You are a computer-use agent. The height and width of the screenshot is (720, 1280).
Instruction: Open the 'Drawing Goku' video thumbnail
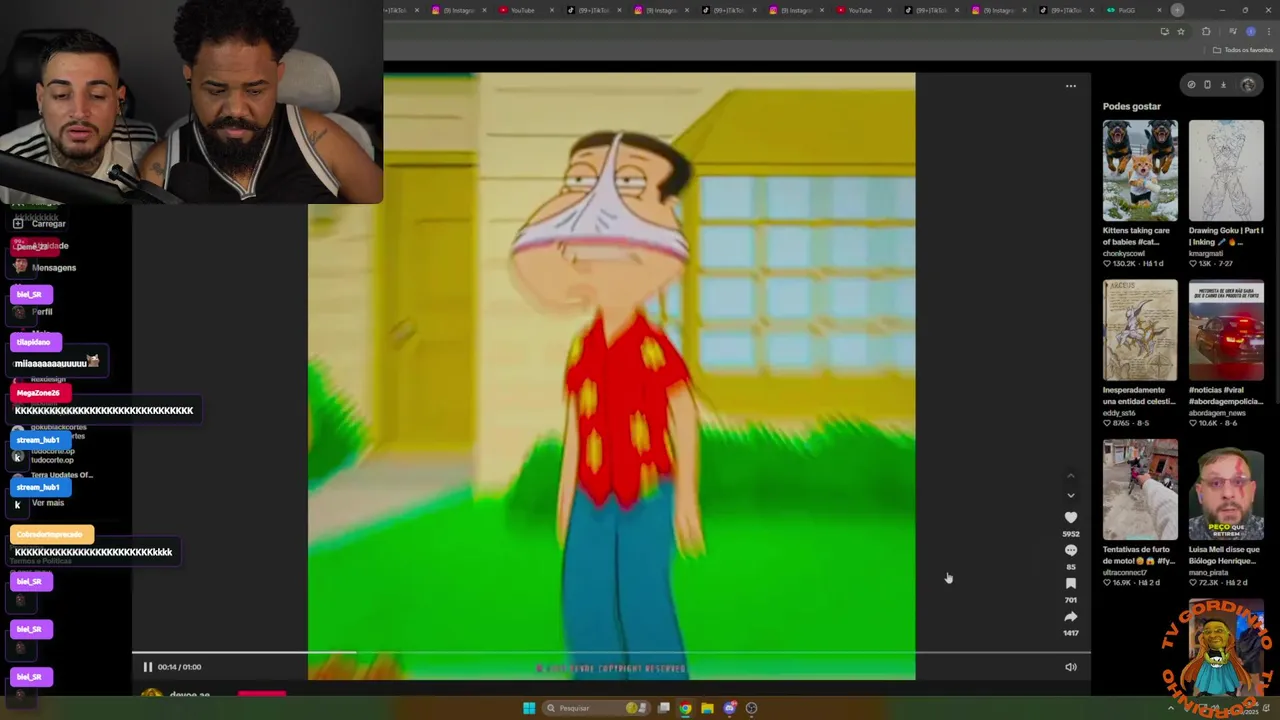click(1226, 170)
